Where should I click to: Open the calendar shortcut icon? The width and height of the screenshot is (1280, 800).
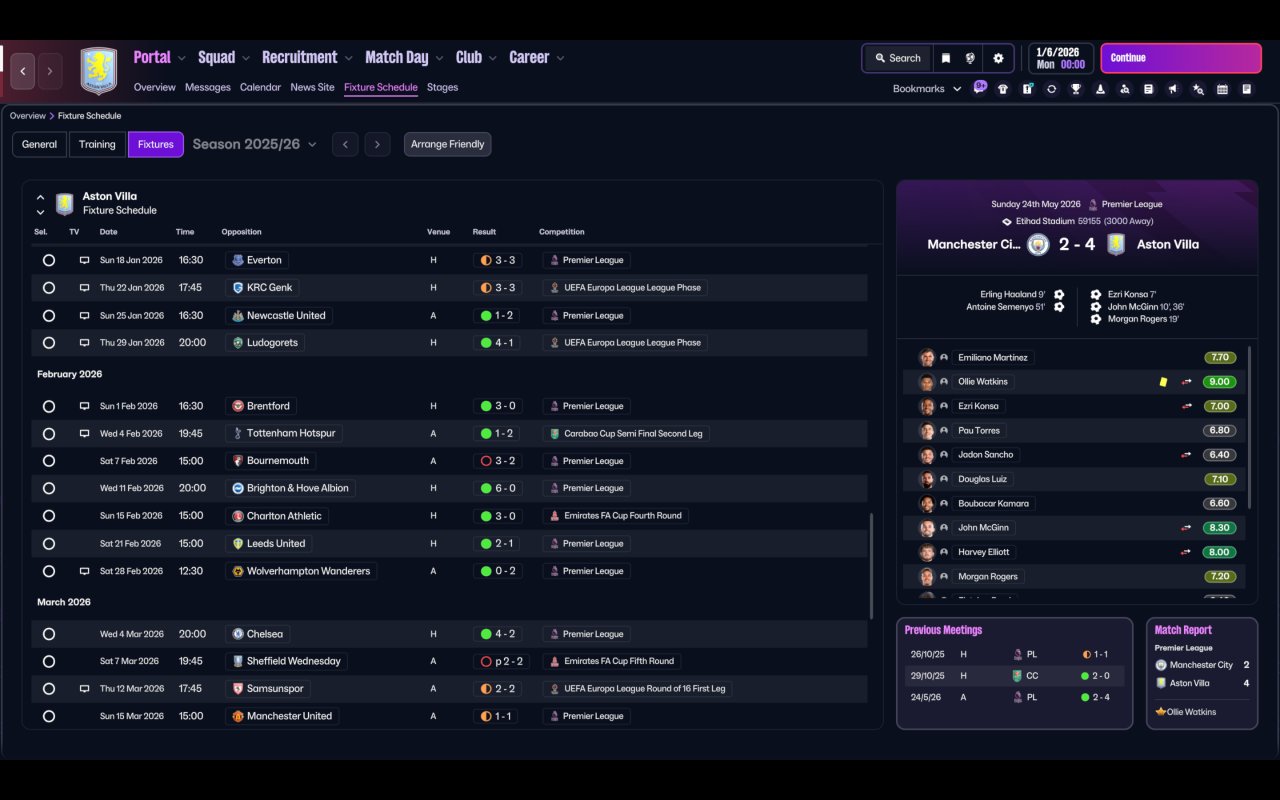pos(1222,89)
